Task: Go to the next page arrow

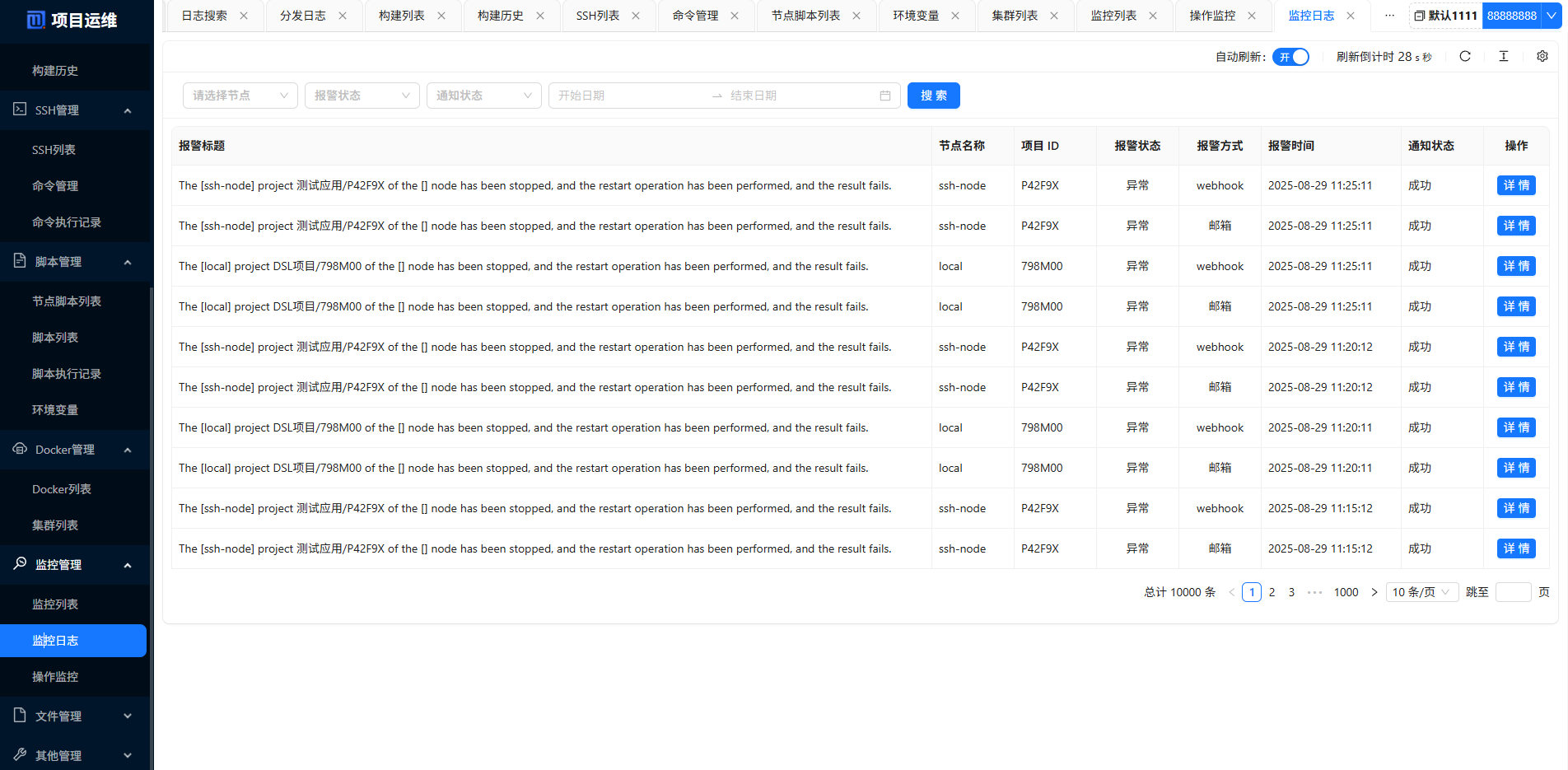Action: point(1374,592)
